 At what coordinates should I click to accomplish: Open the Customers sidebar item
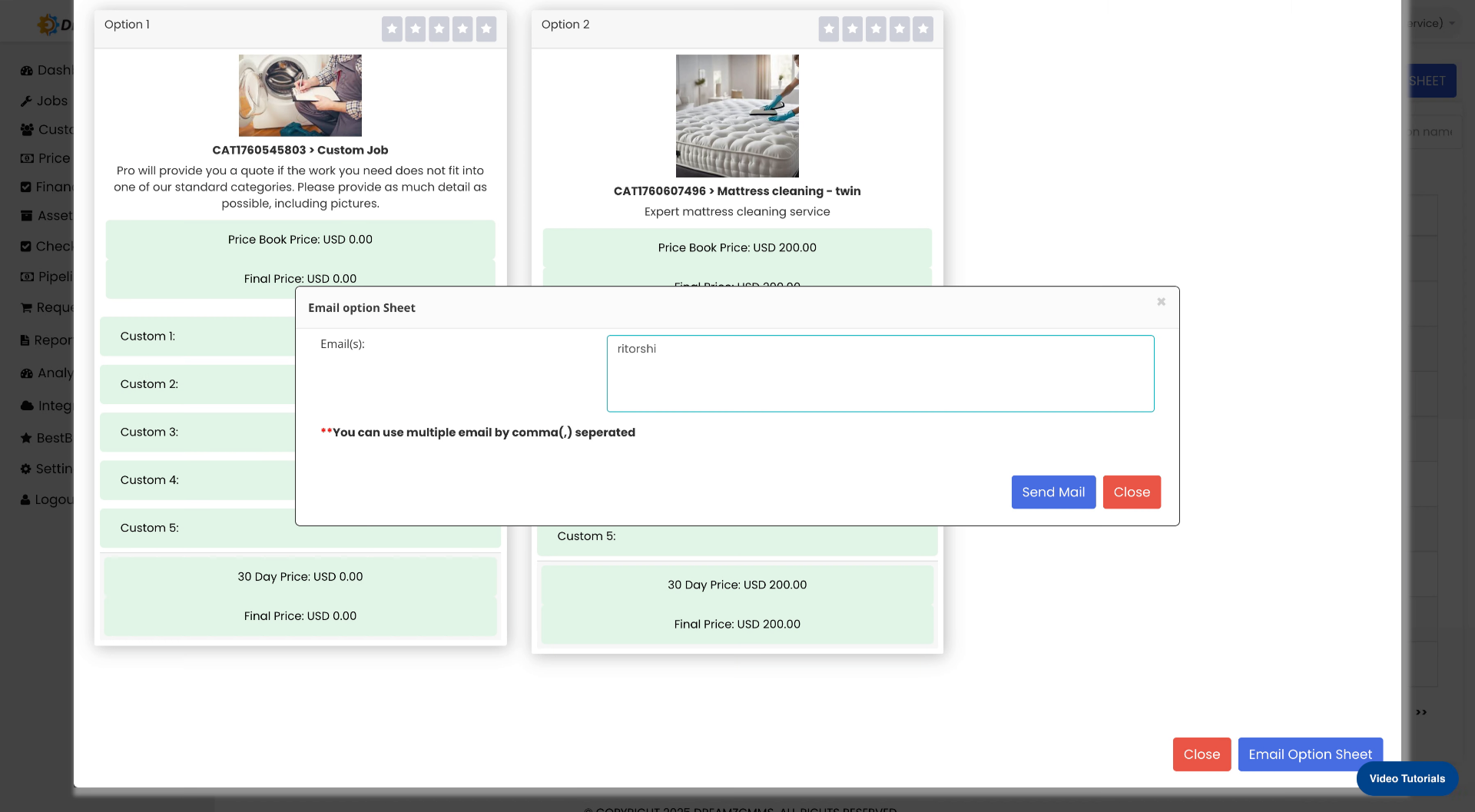point(47,129)
